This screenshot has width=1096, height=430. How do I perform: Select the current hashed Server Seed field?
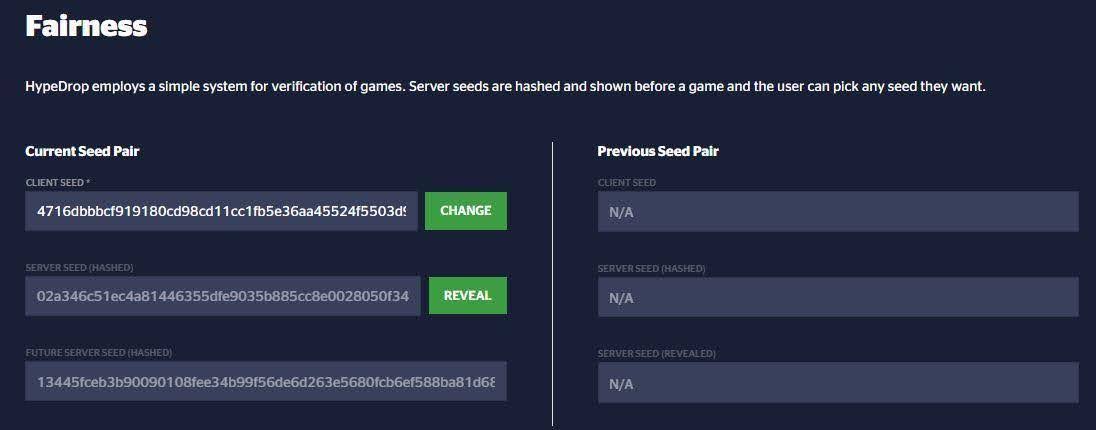click(x=222, y=296)
